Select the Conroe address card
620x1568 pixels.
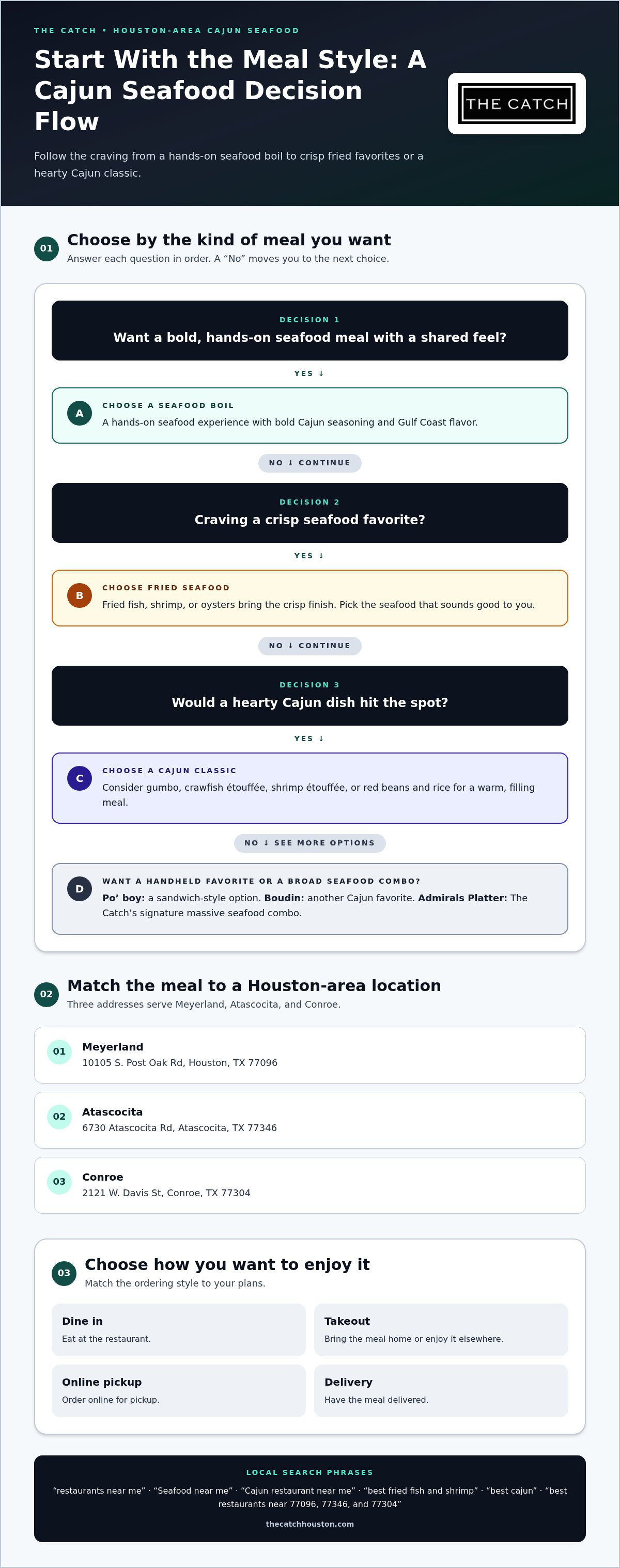310,1185
